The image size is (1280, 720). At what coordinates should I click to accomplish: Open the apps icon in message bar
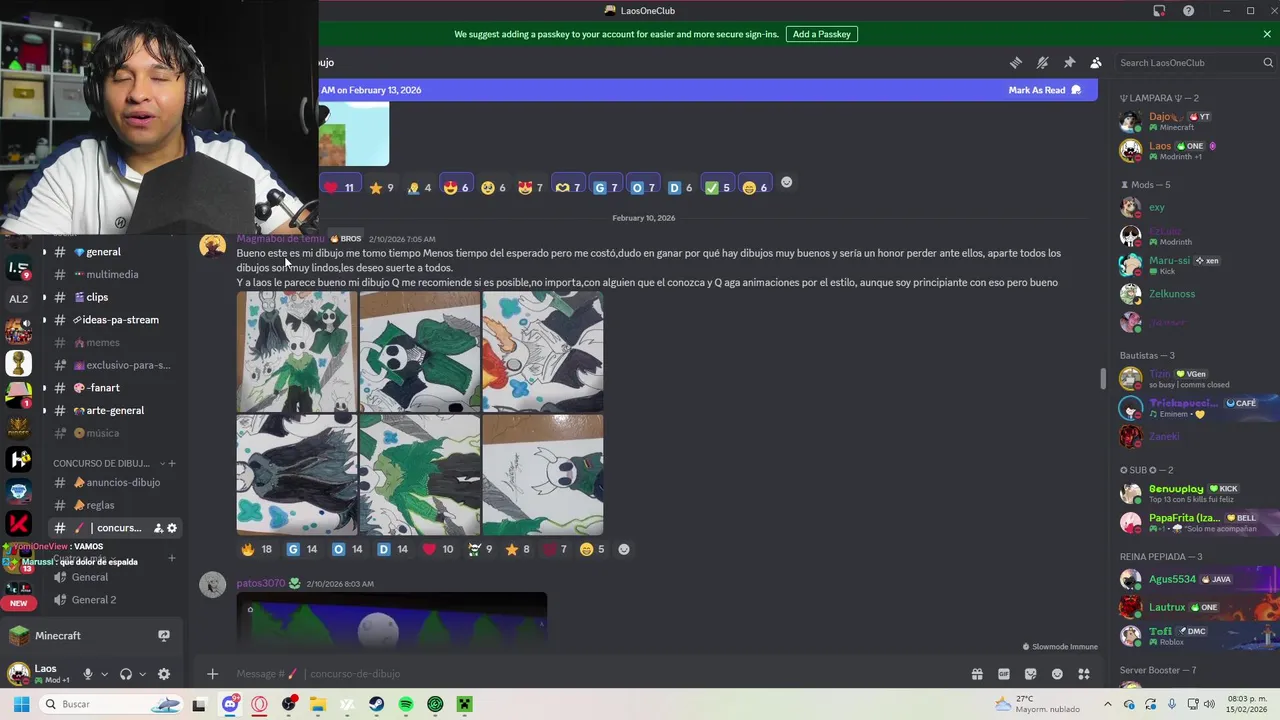[1084, 674]
